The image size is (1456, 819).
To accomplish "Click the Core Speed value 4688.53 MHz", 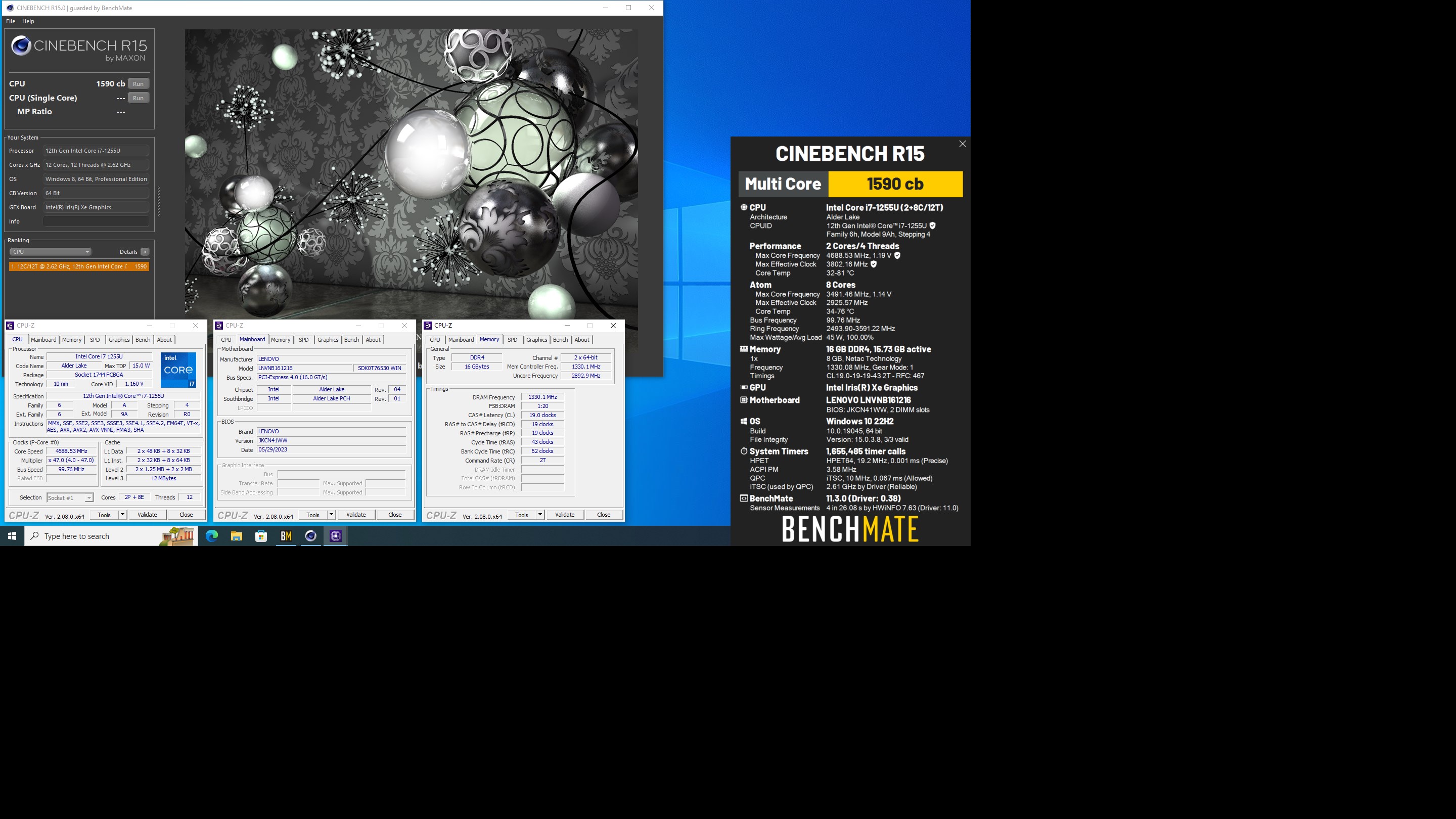I will pos(71,451).
